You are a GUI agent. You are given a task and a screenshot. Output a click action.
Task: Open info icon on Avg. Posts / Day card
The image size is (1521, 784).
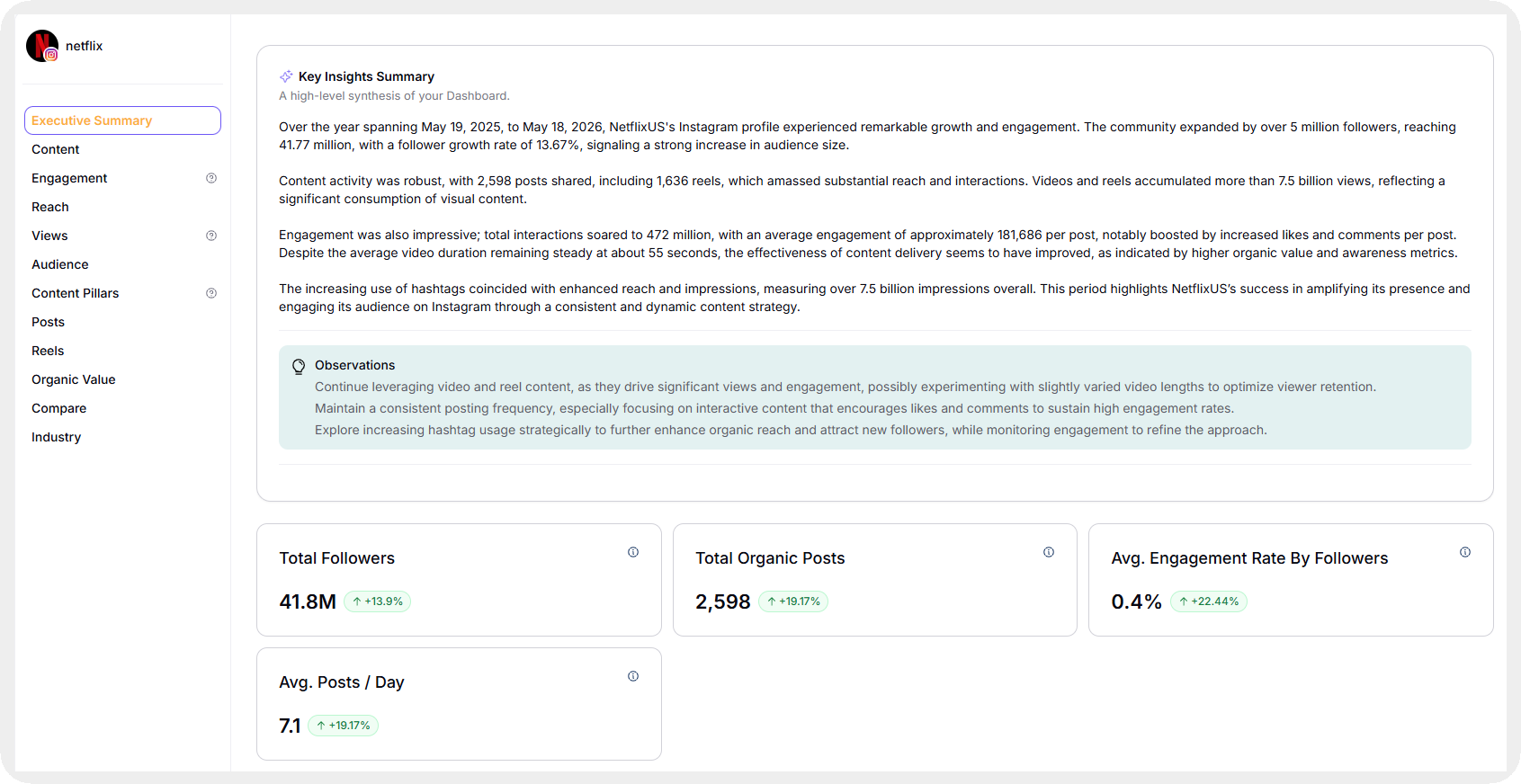pos(633,676)
